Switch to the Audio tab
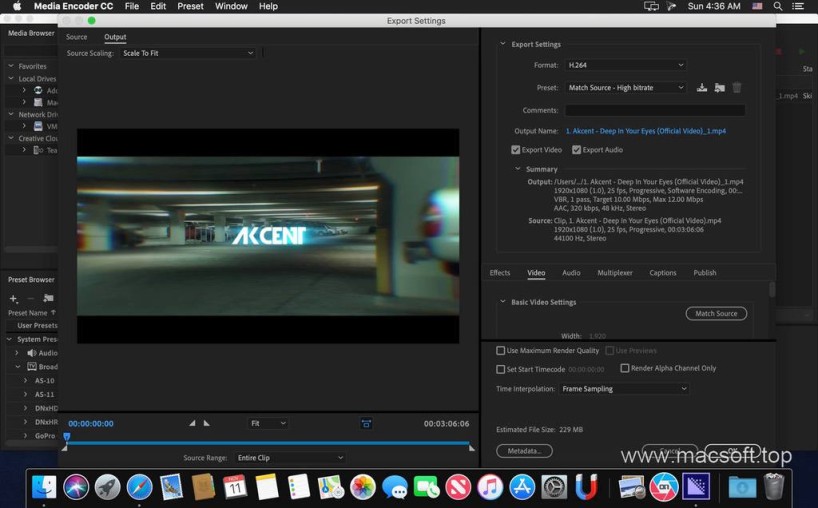The image size is (818, 508). pos(571,273)
